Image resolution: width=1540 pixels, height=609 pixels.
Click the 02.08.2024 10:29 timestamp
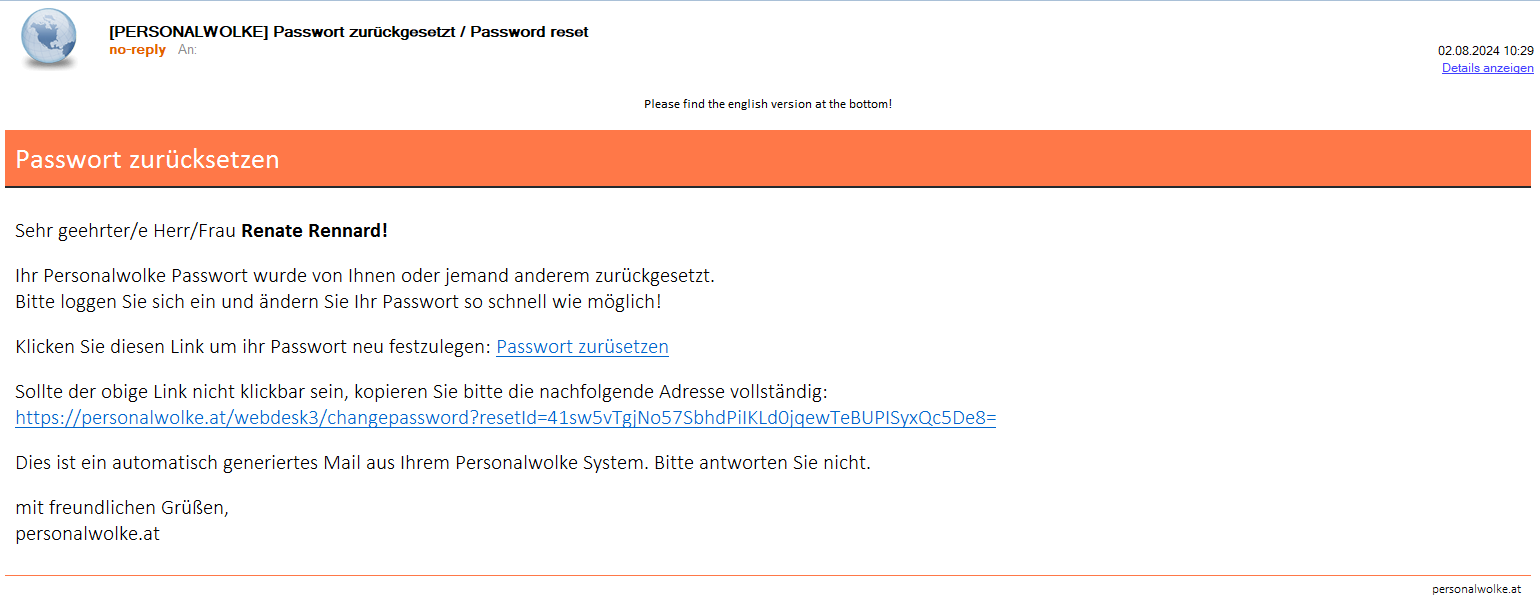tap(1485, 50)
